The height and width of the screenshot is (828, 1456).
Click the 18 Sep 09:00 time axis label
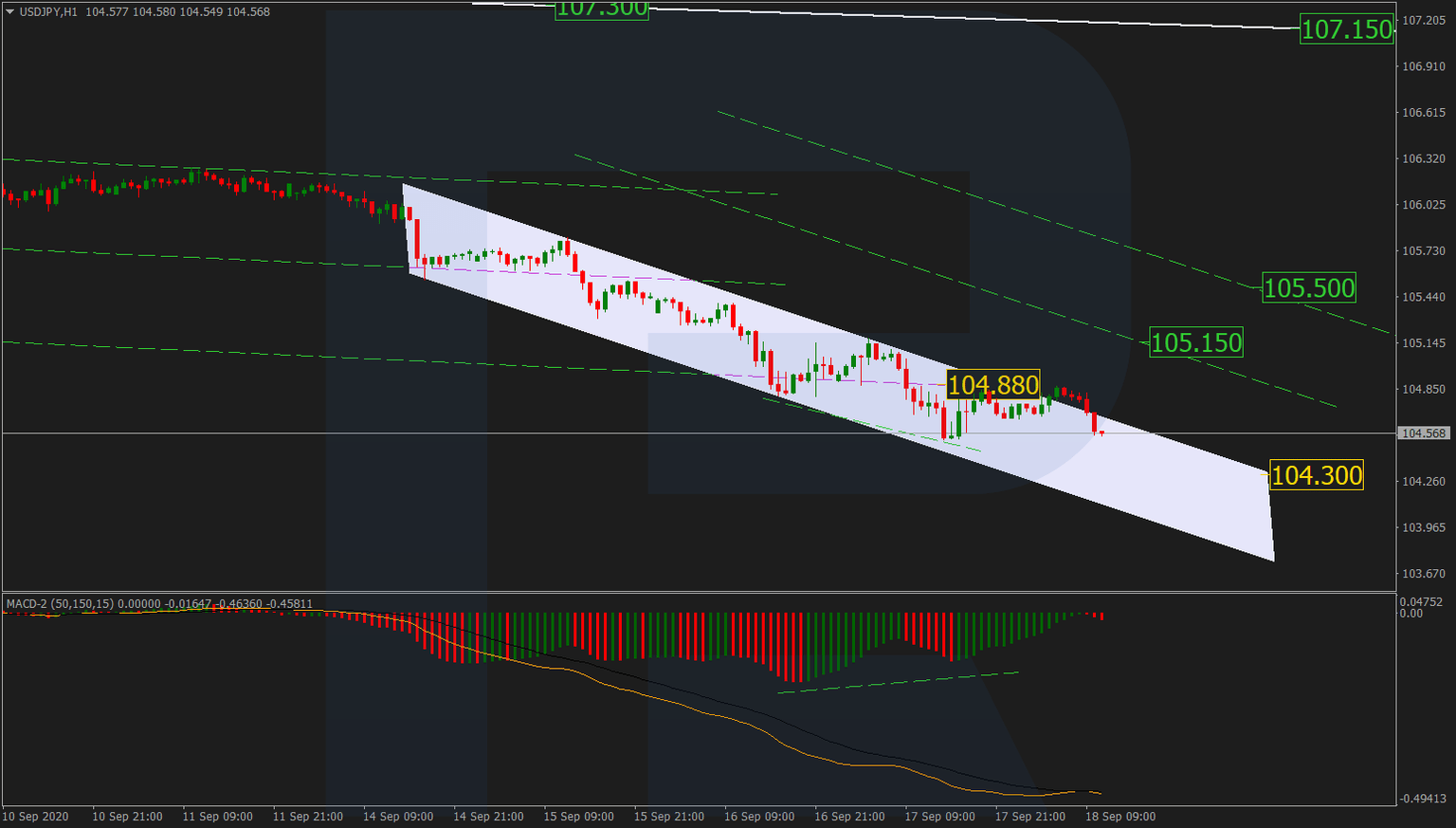click(x=1121, y=817)
